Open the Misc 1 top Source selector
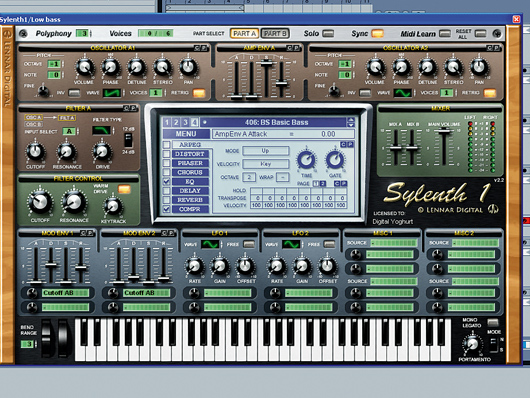This screenshot has height=398, width=530. tap(394, 243)
